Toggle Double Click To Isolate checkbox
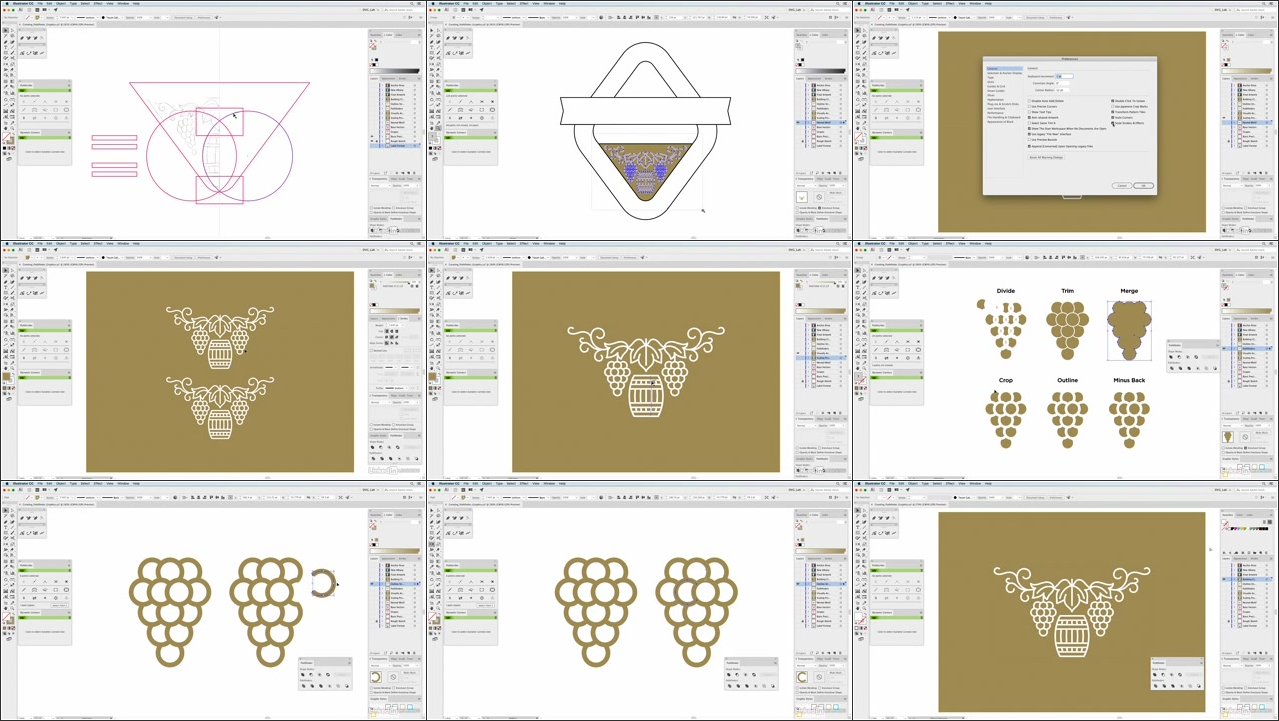 pos(1113,101)
